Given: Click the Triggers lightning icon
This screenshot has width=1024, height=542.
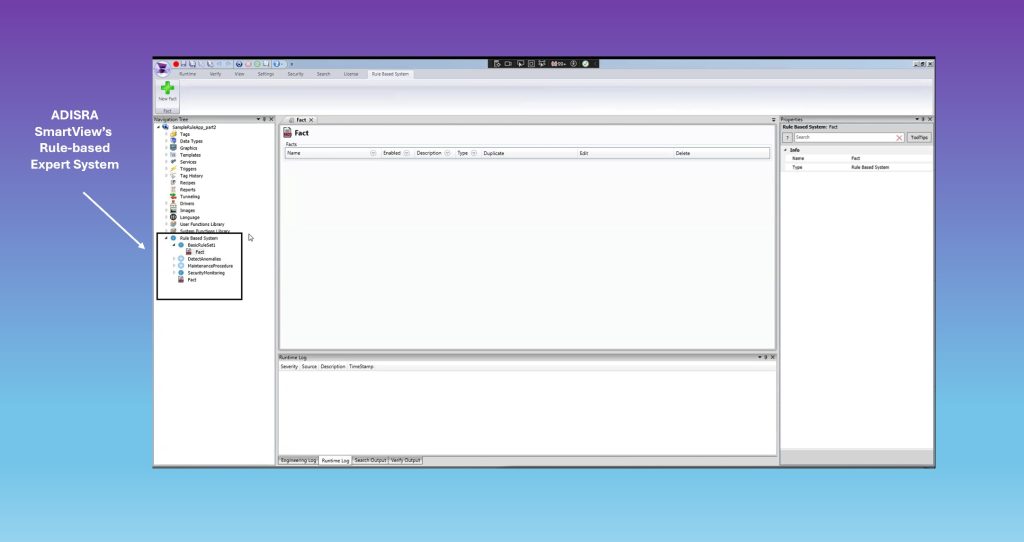Looking at the screenshot, I should (x=174, y=168).
